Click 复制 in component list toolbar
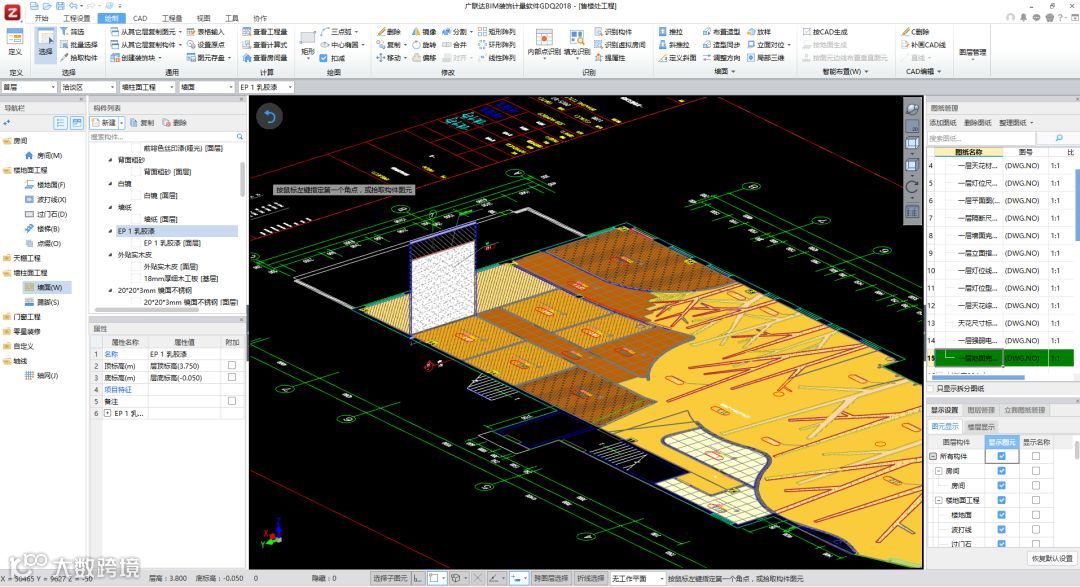The height and width of the screenshot is (587, 1080). (x=143, y=123)
